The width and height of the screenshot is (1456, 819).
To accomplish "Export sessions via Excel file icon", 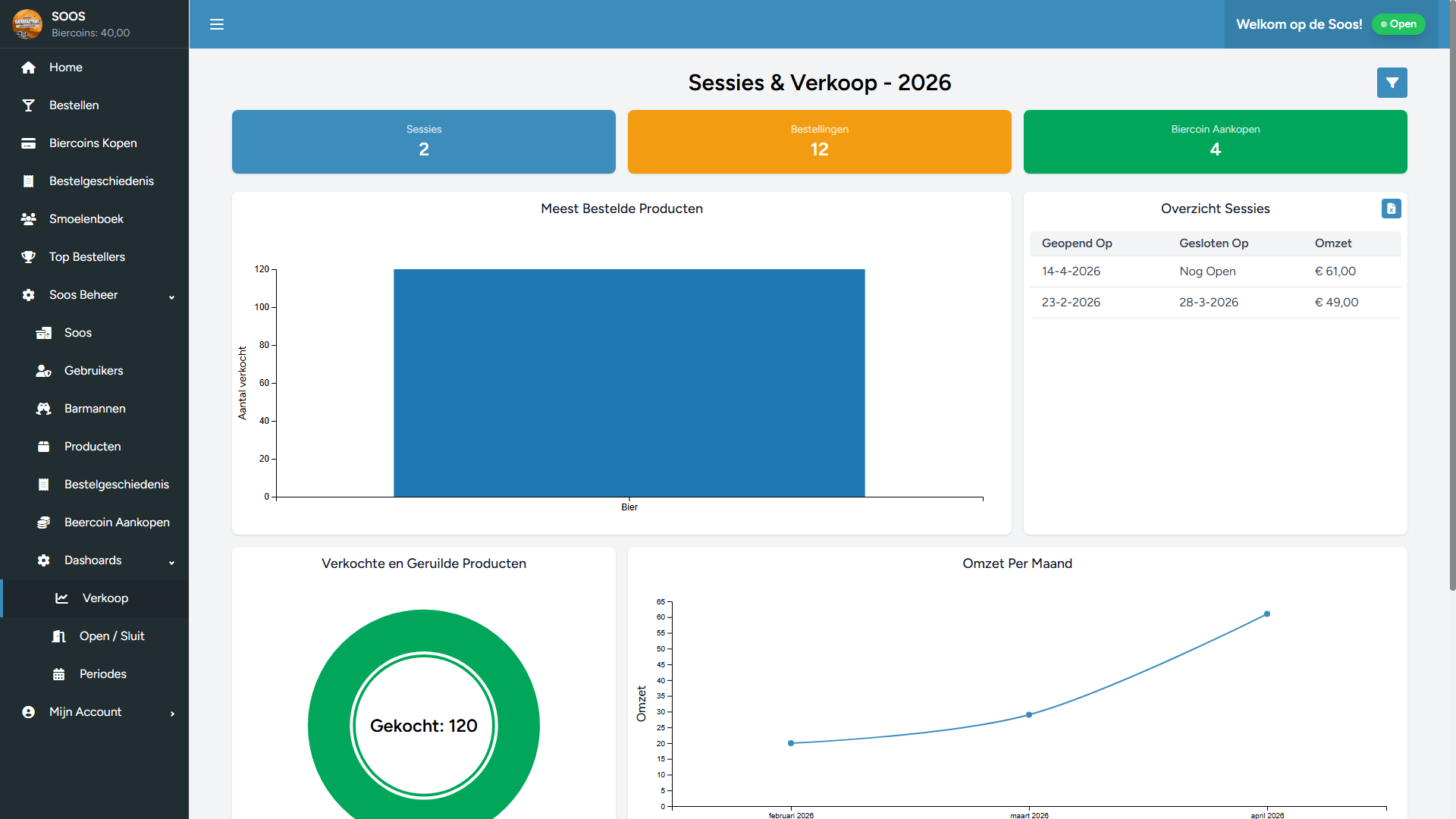I will (x=1391, y=209).
